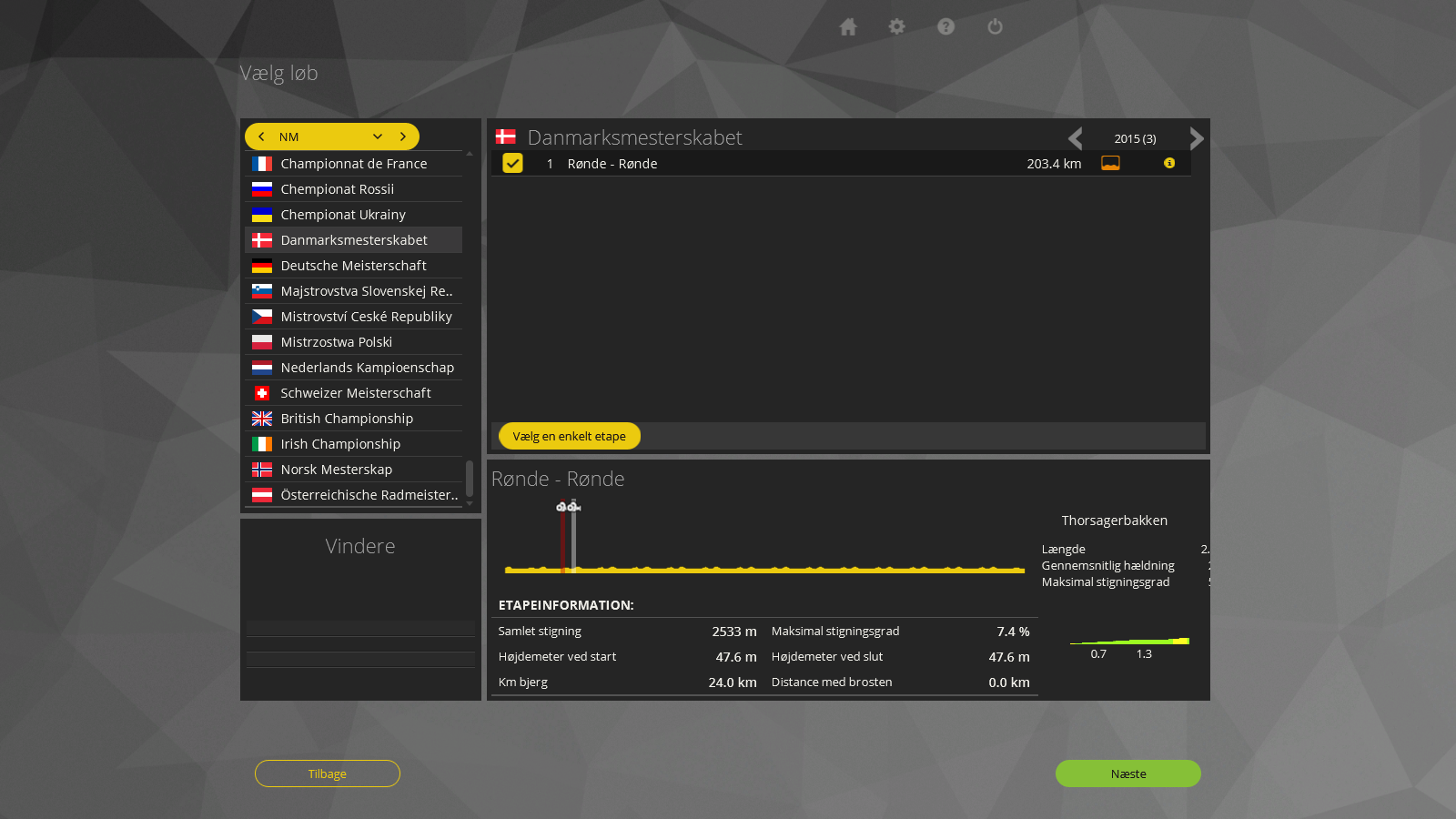
Task: Switch to previous race category
Action: 262,136
